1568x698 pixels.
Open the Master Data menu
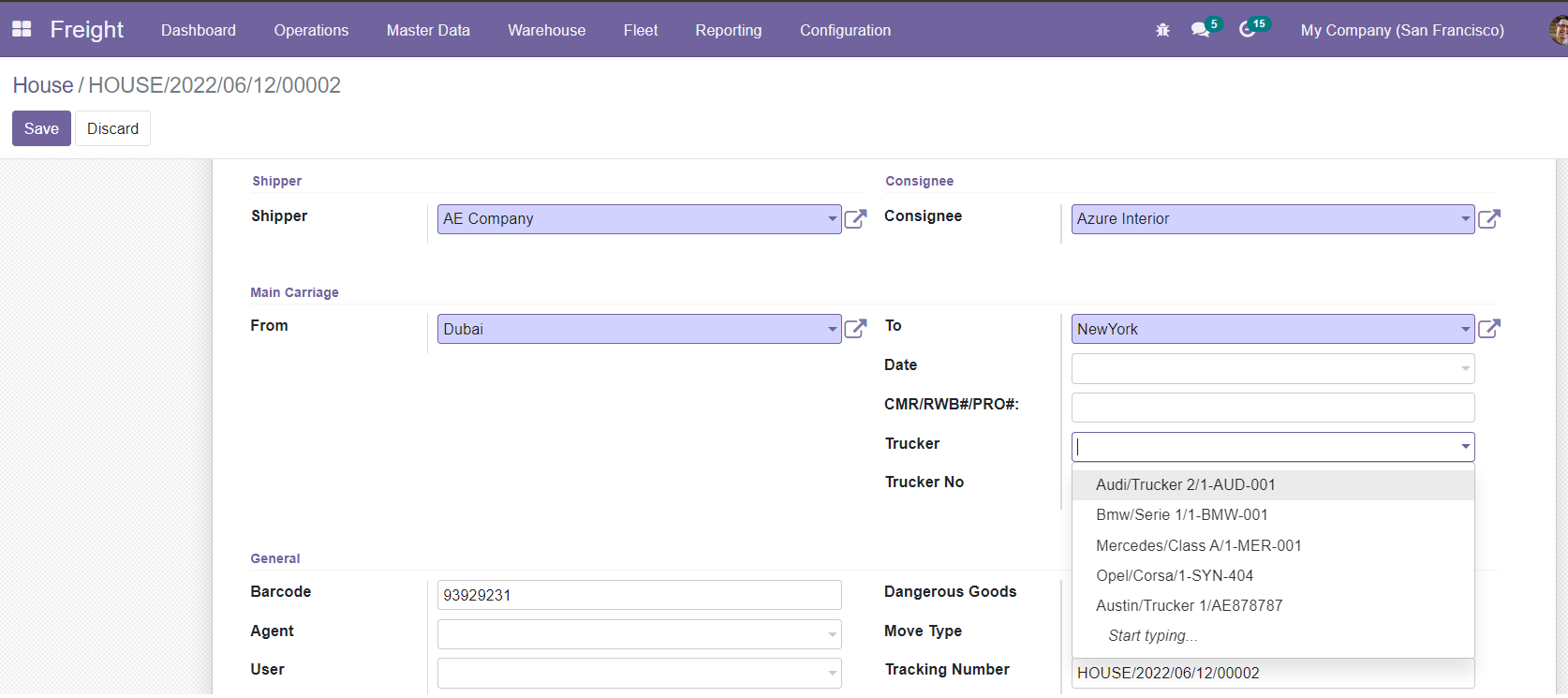tap(428, 30)
